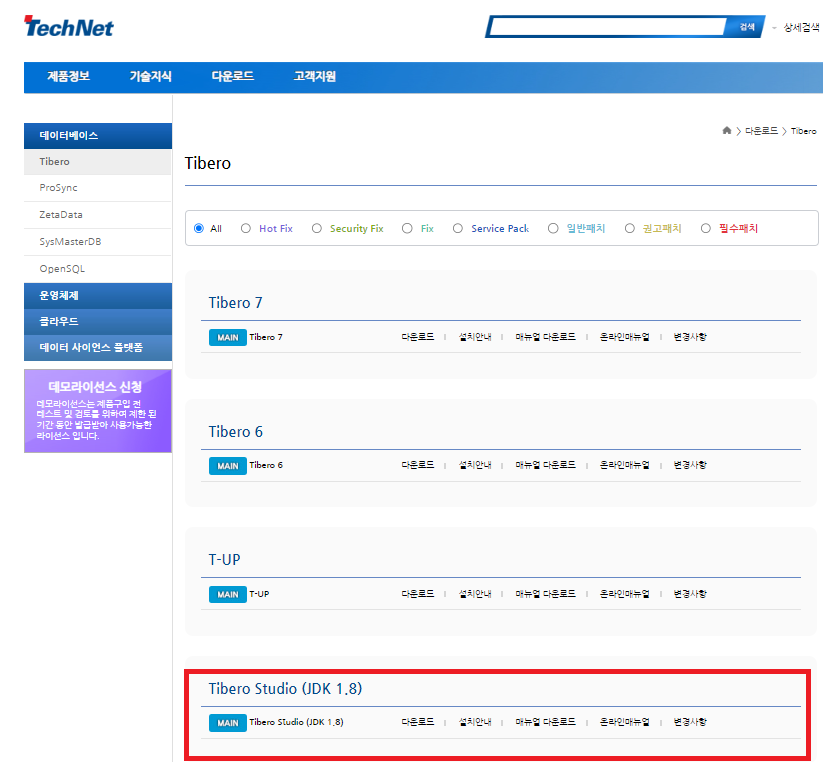Click 온라인매뉴얼 link for Tibero 7
823x762 pixels.
click(625, 337)
